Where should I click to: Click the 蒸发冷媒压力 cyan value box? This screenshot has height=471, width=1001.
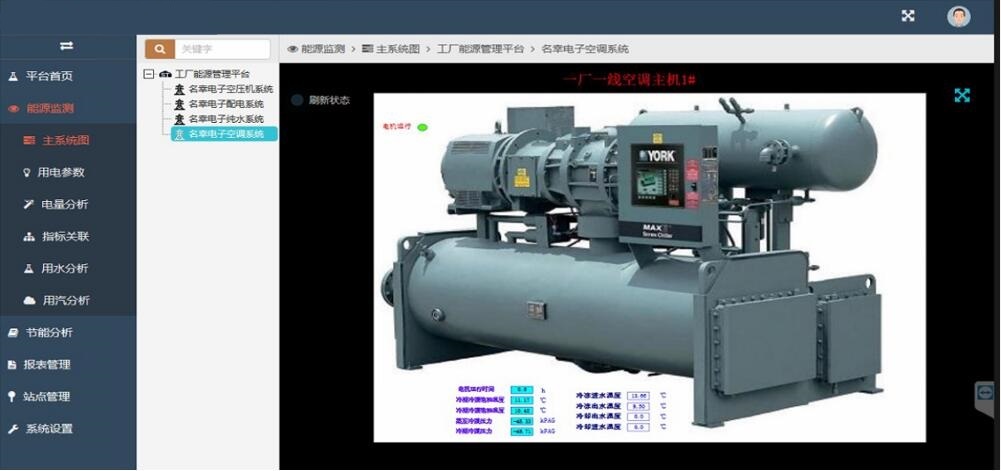click(522, 421)
